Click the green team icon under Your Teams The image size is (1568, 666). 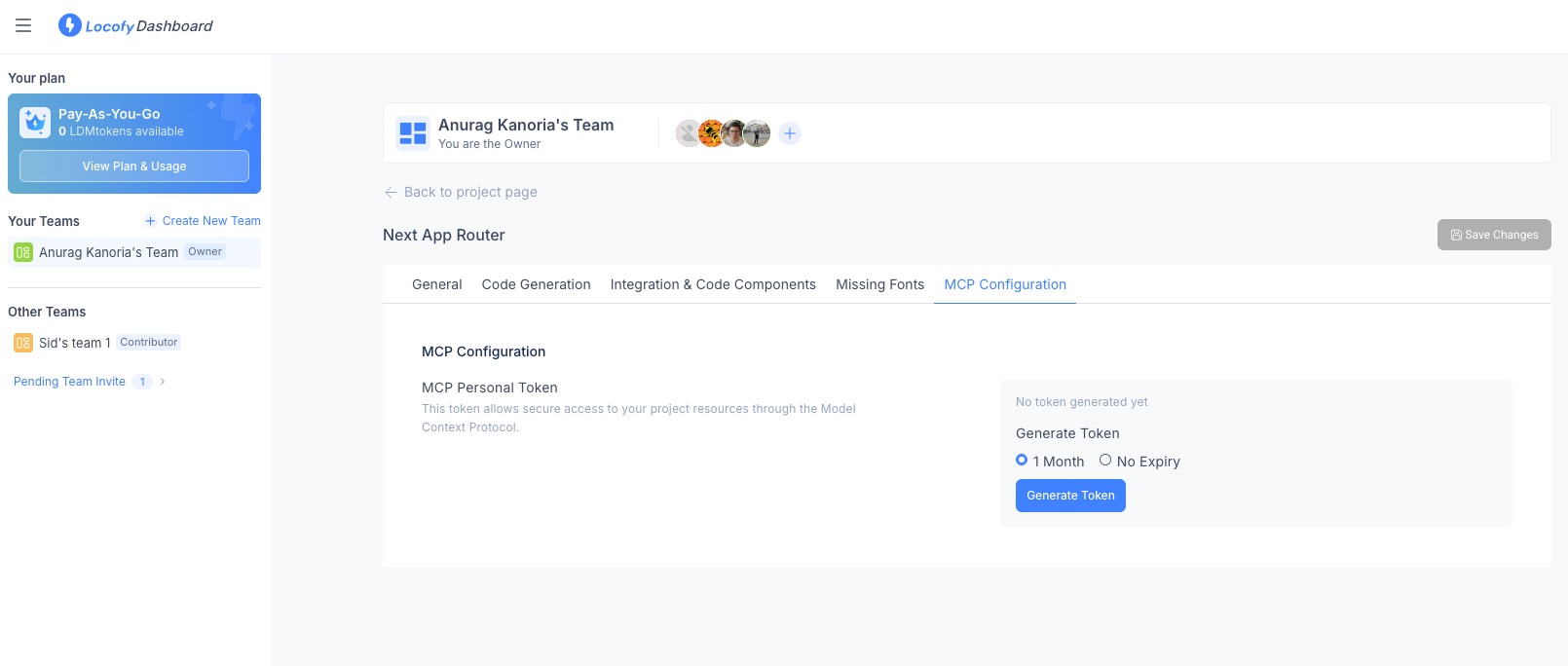(x=20, y=251)
